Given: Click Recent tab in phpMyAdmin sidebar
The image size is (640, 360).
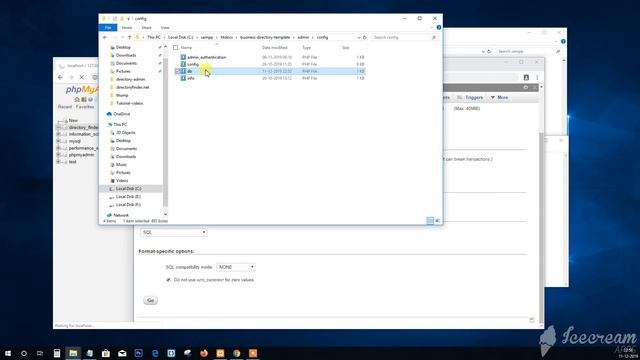Looking at the screenshot, I should click(65, 107).
